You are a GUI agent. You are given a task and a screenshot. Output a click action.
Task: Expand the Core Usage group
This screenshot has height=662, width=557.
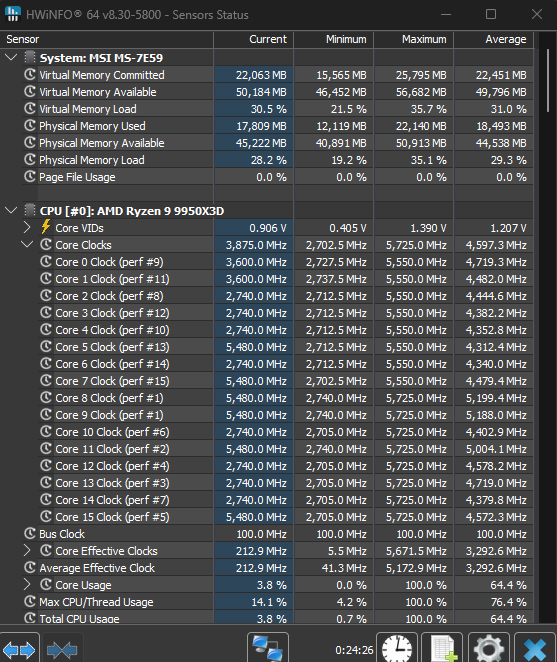tap(27, 585)
